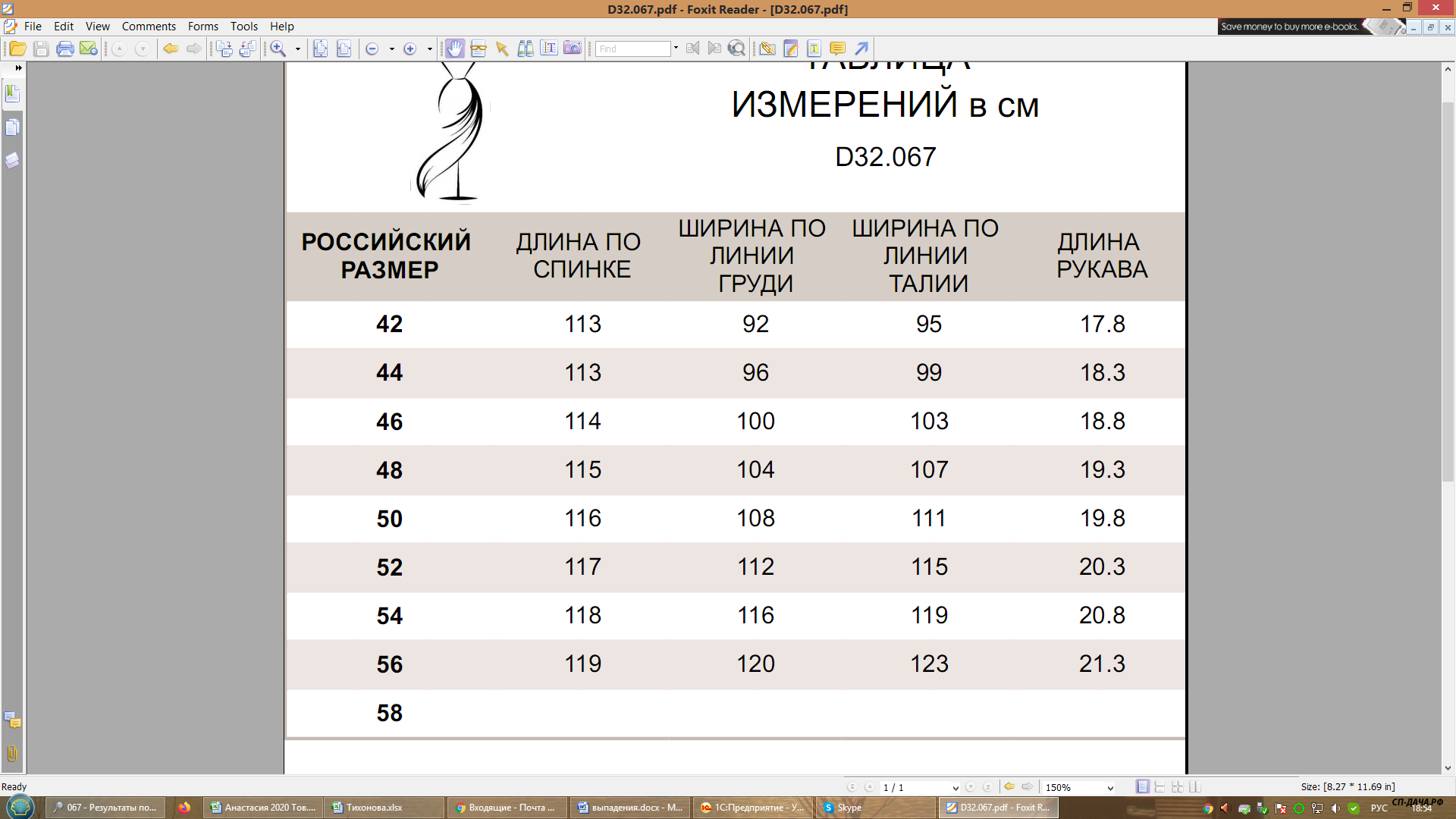
Task: Select the Hand tool
Action: coord(454,49)
